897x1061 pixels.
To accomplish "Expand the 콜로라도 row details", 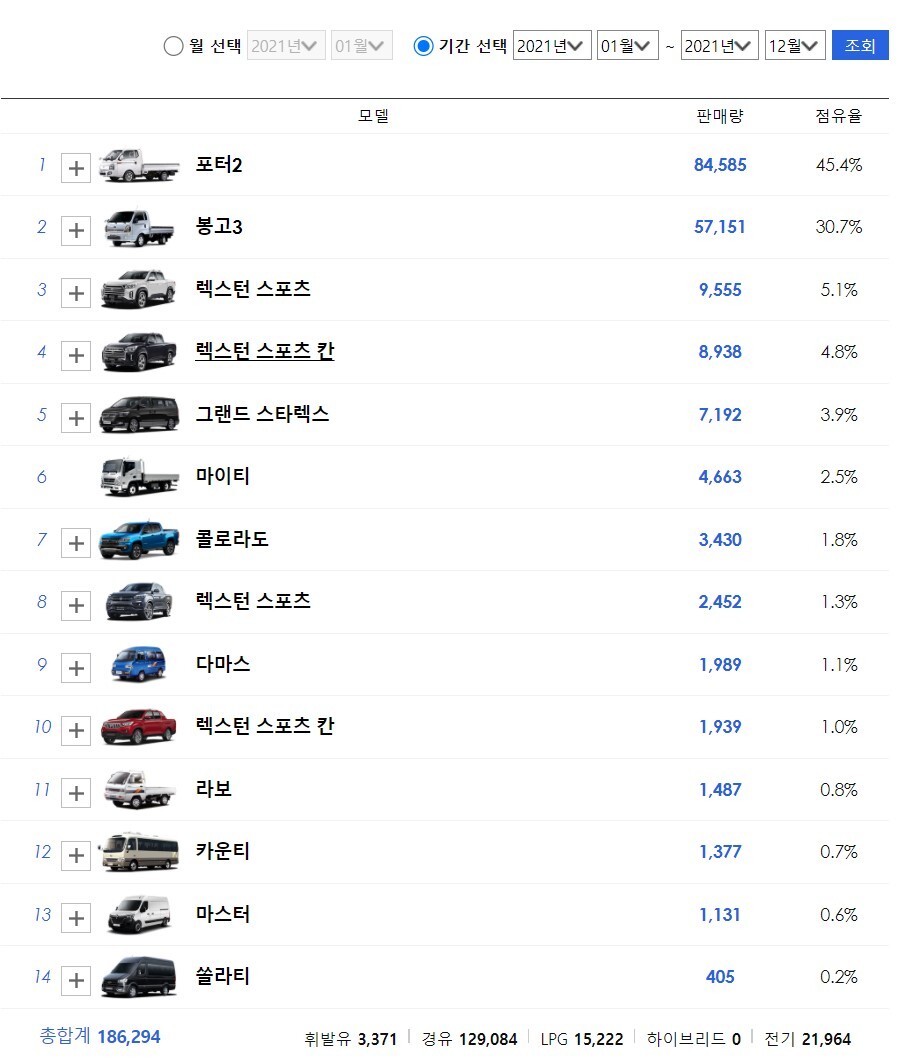I will [x=76, y=543].
